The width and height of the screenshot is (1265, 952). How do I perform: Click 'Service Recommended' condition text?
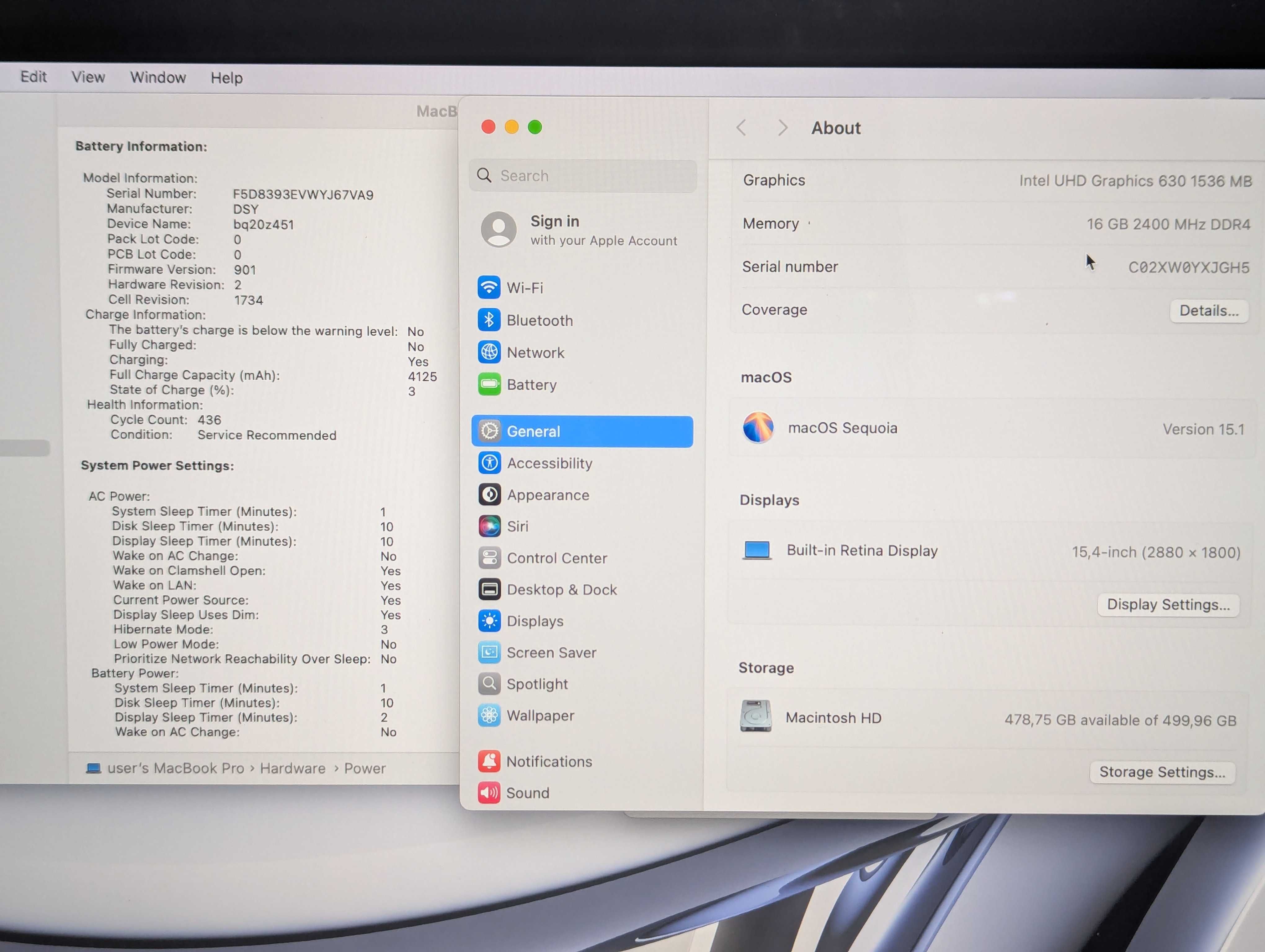pos(267,435)
